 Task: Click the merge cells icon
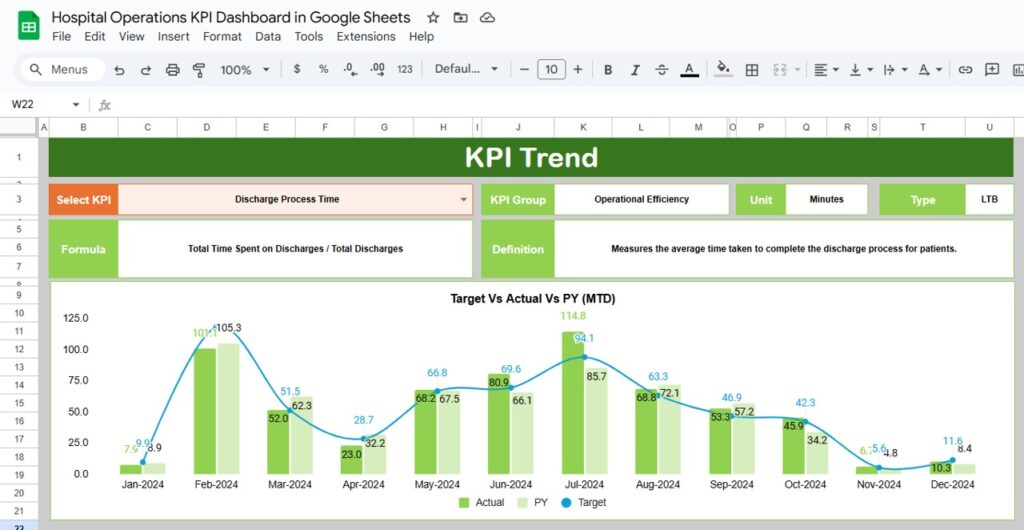(779, 70)
